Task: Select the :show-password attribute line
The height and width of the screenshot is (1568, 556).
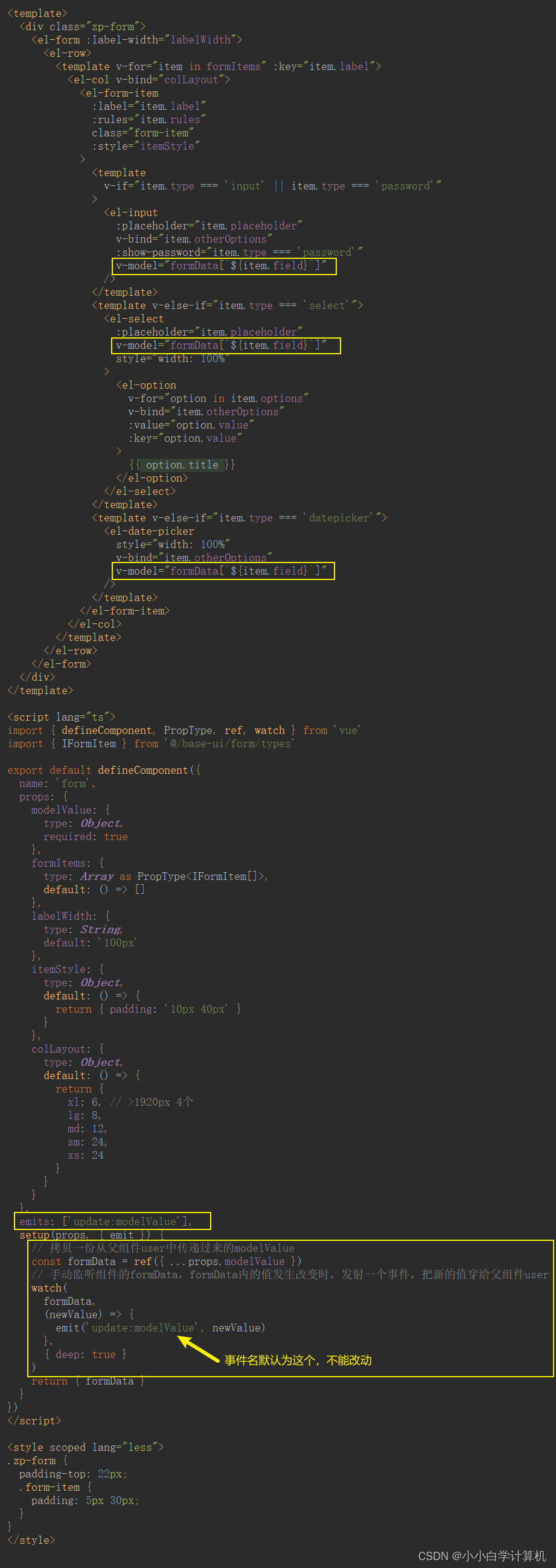Action: [x=239, y=253]
